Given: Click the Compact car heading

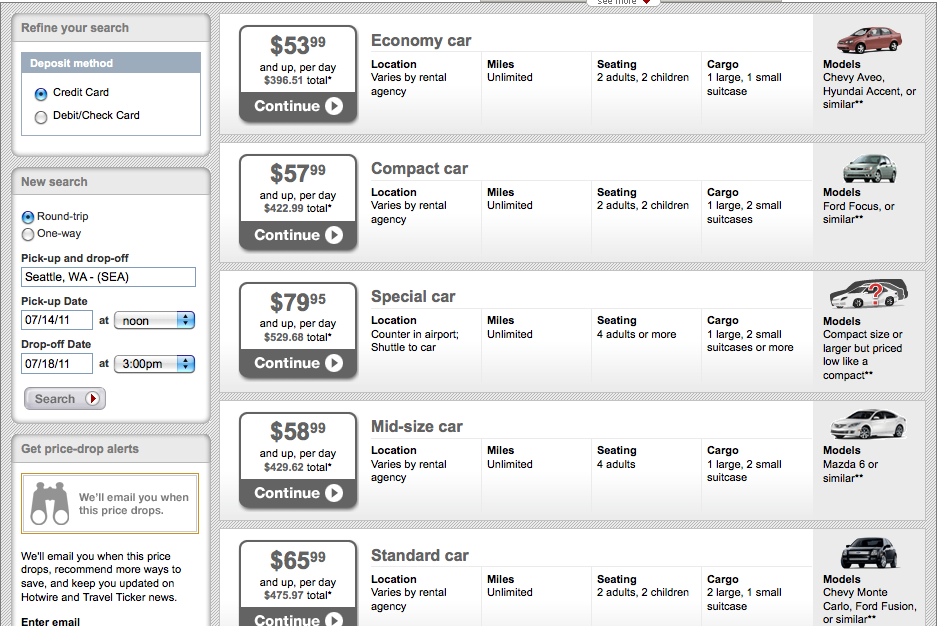Looking at the screenshot, I should pyautogui.click(x=419, y=169).
